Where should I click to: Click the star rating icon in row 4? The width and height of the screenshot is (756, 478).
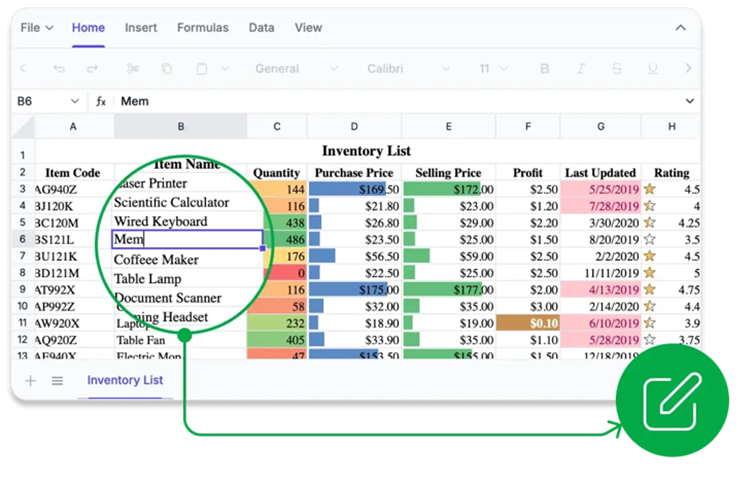click(650, 206)
